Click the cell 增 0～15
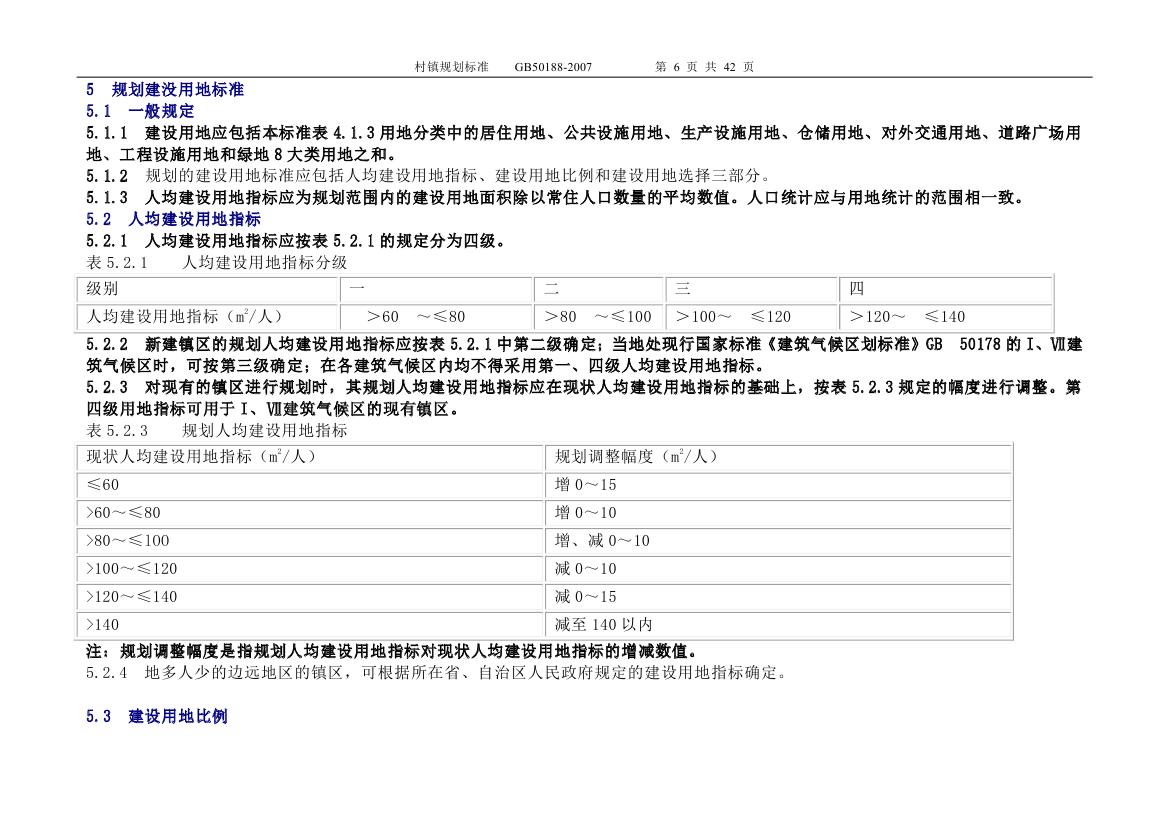 click(x=778, y=485)
